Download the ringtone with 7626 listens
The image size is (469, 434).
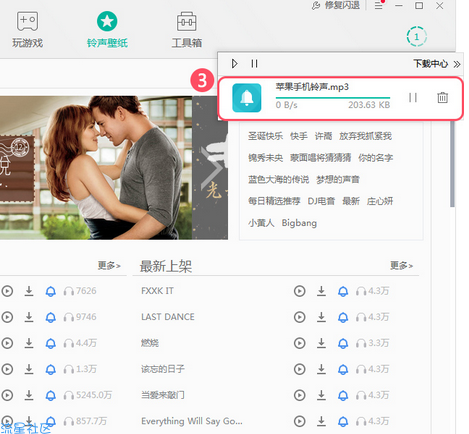tap(29, 291)
